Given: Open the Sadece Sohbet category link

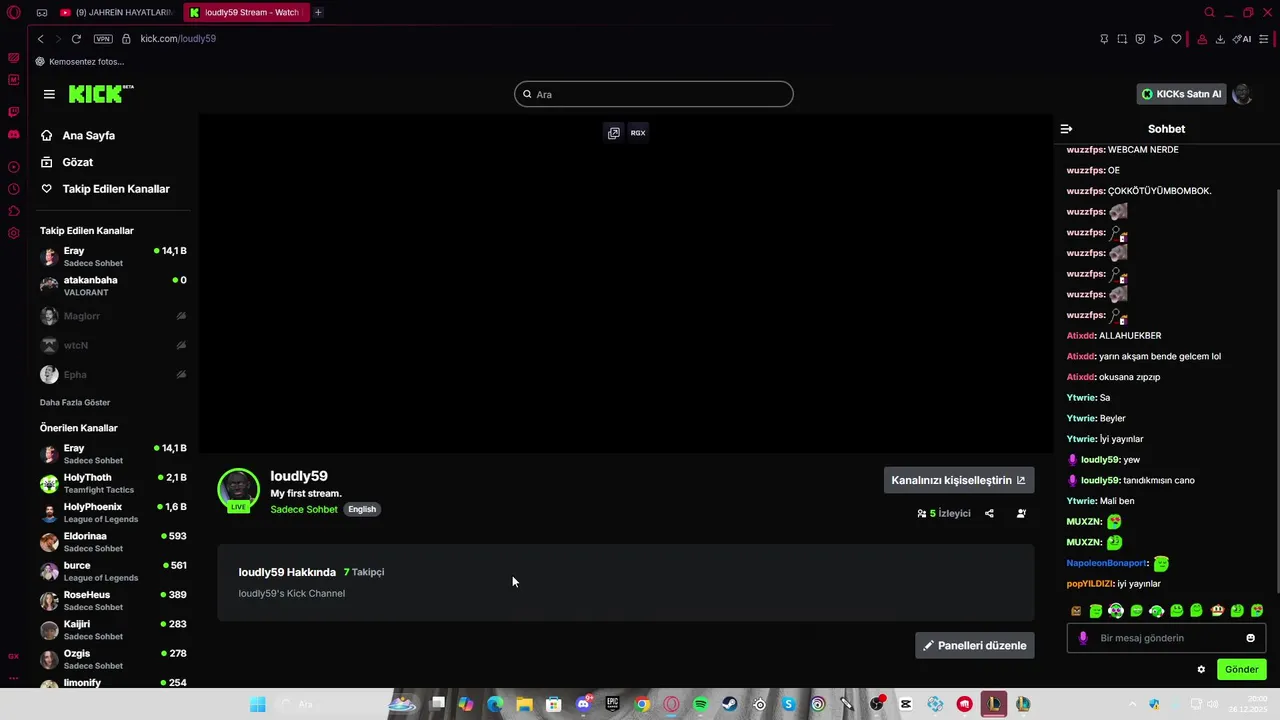Looking at the screenshot, I should coord(304,509).
